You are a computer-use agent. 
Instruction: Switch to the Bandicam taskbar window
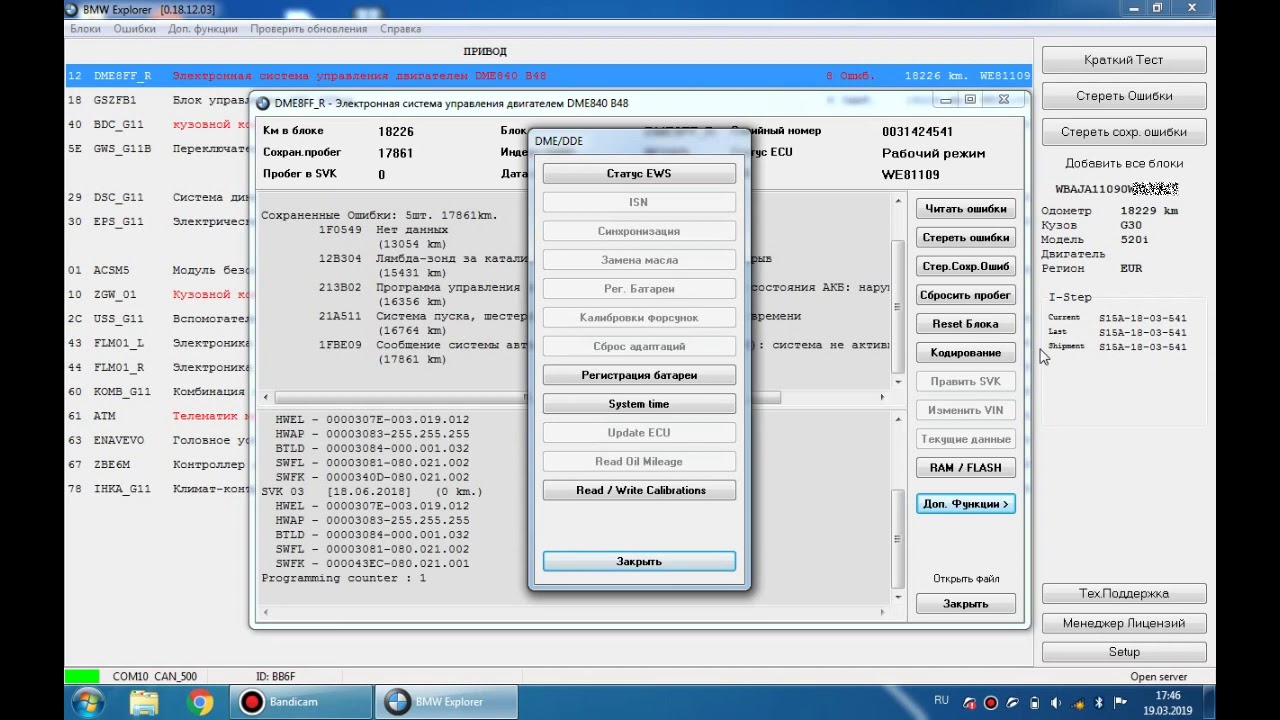(x=300, y=702)
